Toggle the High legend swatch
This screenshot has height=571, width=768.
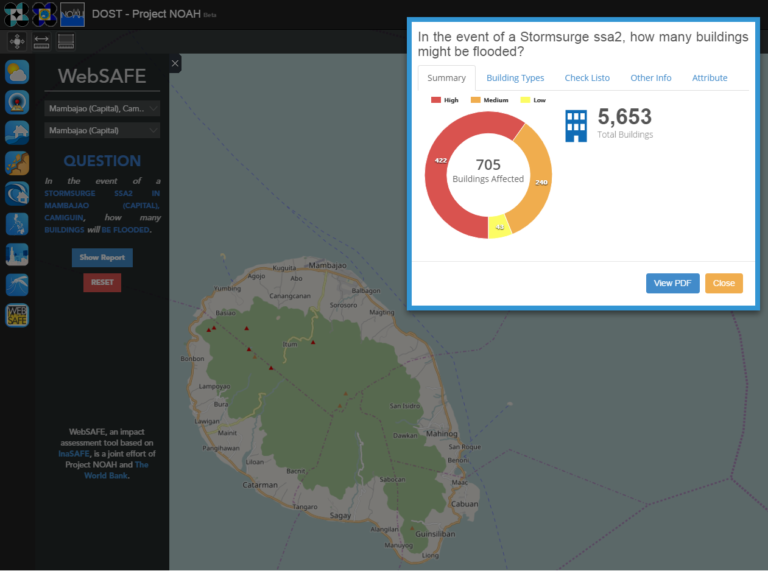pos(435,100)
